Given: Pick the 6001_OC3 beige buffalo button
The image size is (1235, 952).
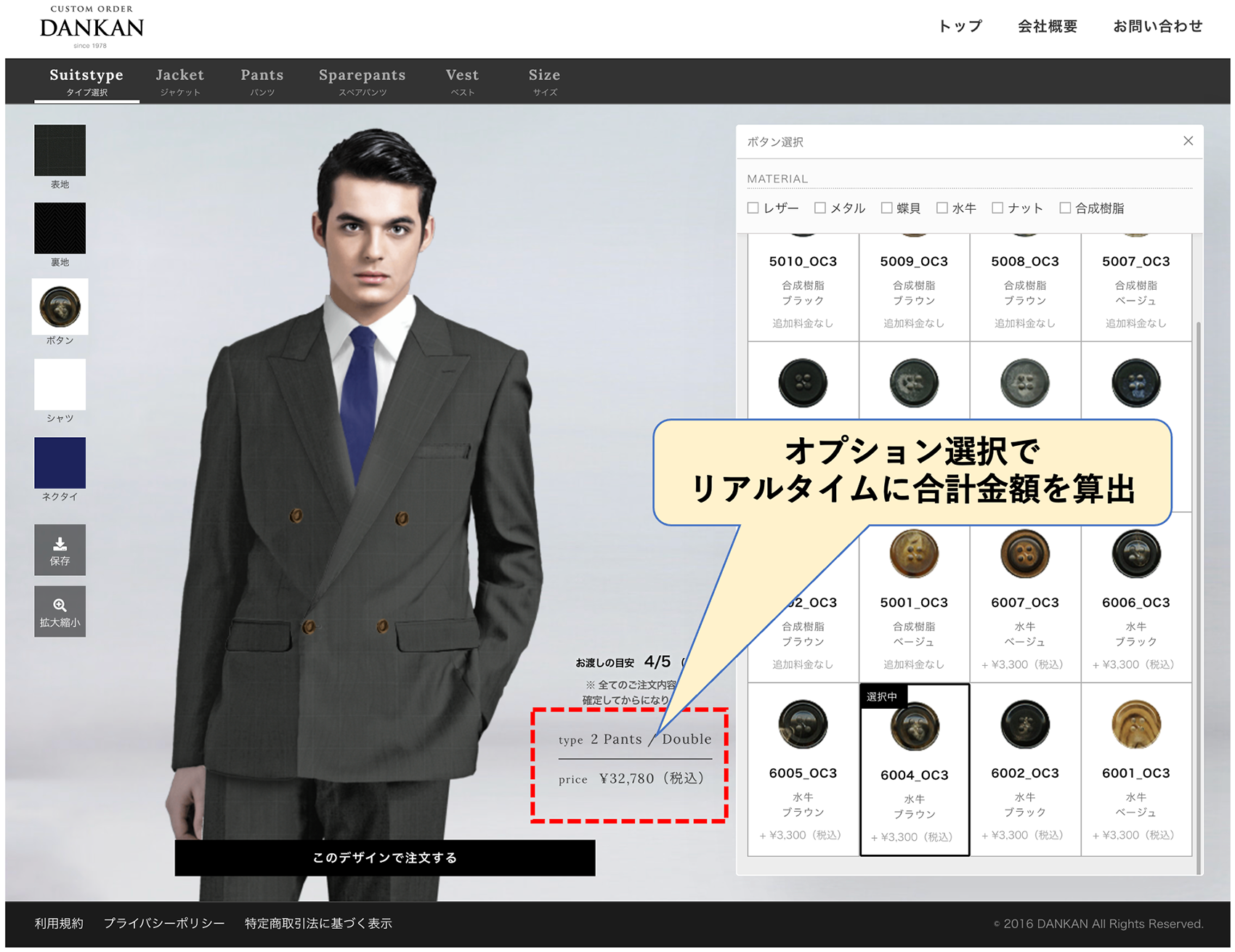Looking at the screenshot, I should tap(1135, 725).
